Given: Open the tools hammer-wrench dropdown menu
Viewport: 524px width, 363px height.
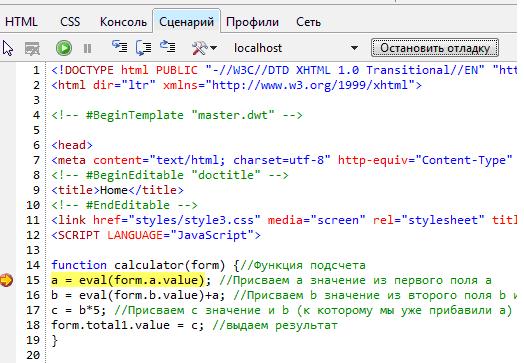Looking at the screenshot, I should pyautogui.click(x=204, y=48).
